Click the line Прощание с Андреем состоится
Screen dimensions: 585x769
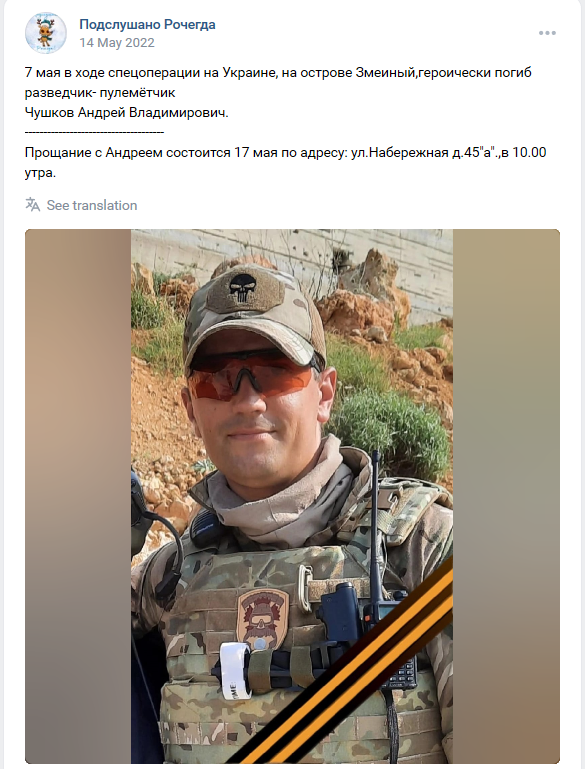pyautogui.click(x=285, y=153)
